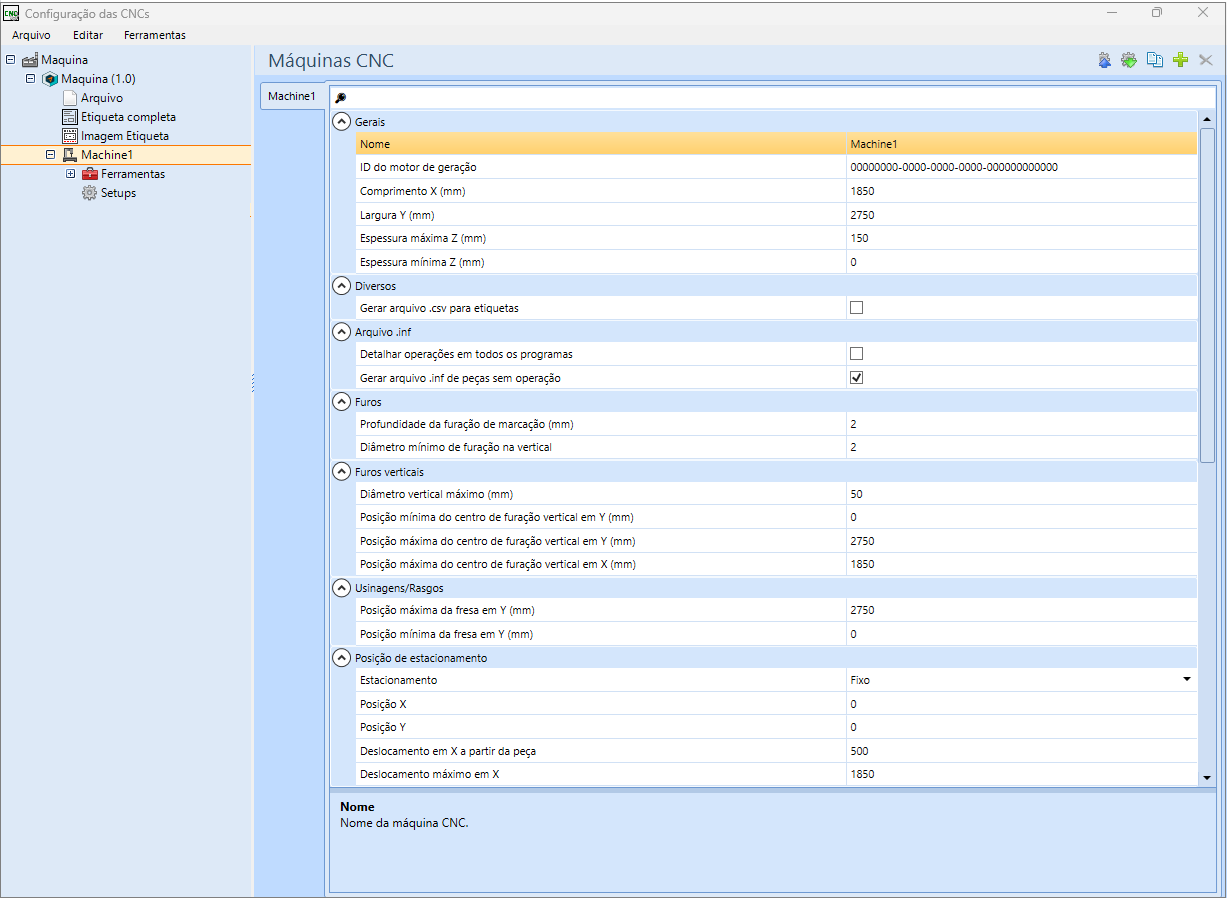Open the Ferramentas menu in the menu bar
Screen dimensions: 1232x905
coord(155,35)
